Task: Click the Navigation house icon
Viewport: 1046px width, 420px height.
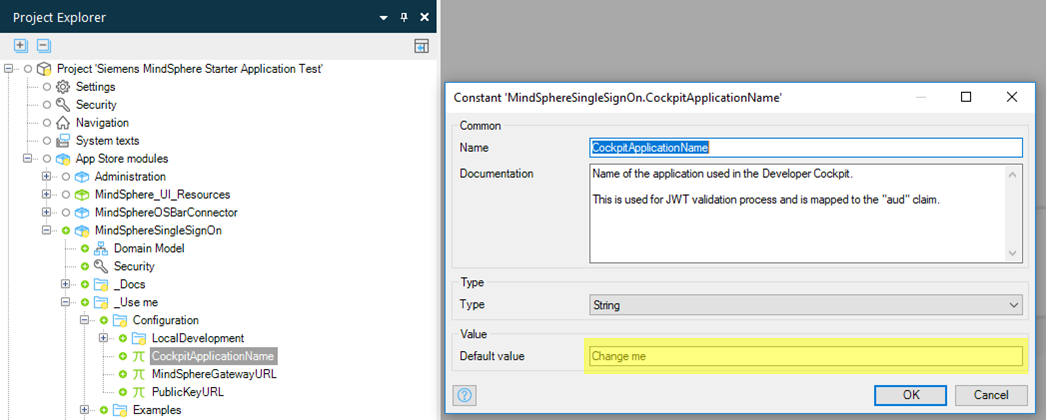Action: coord(63,123)
